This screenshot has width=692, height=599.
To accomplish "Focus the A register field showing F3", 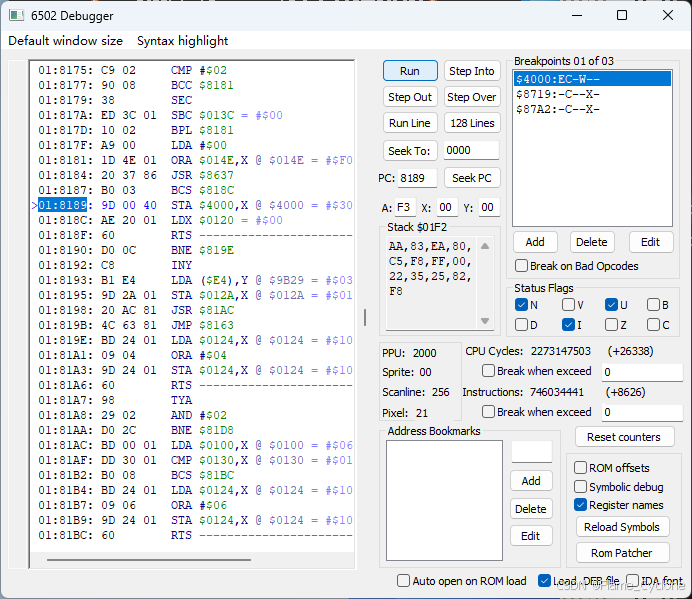I will coord(405,207).
